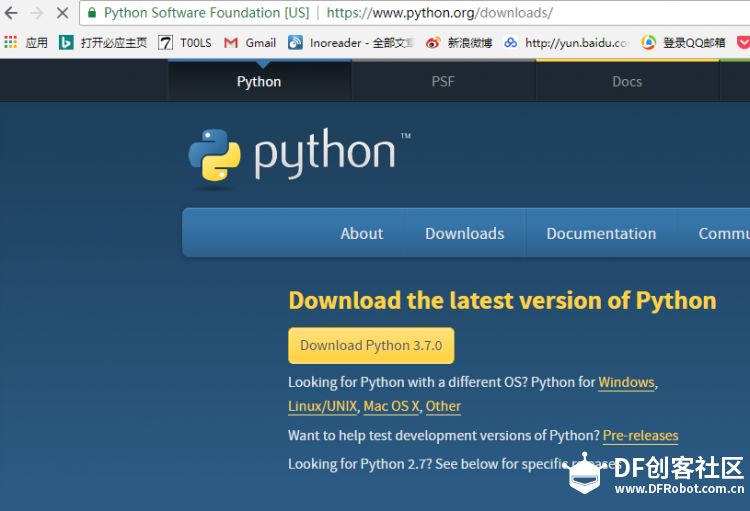Follow the Pre-releases link
The width and height of the screenshot is (750, 511).
640,435
